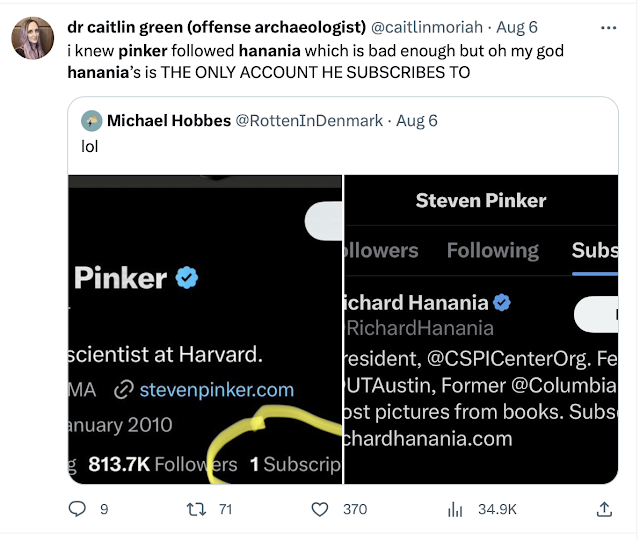Like the tweet with heart icon
The height and width of the screenshot is (540, 640).
pyautogui.click(x=320, y=509)
